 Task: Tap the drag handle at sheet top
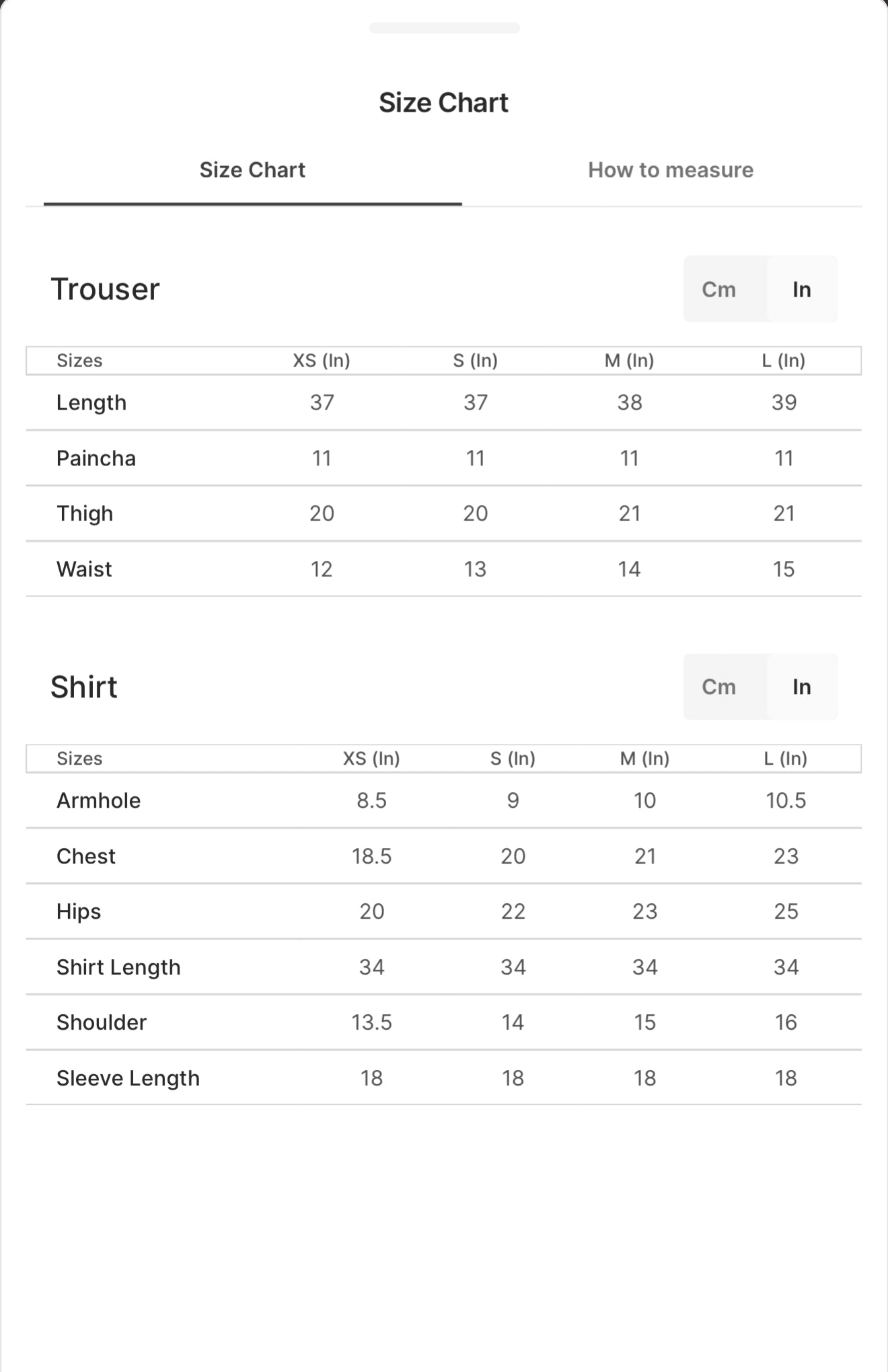pos(444,28)
